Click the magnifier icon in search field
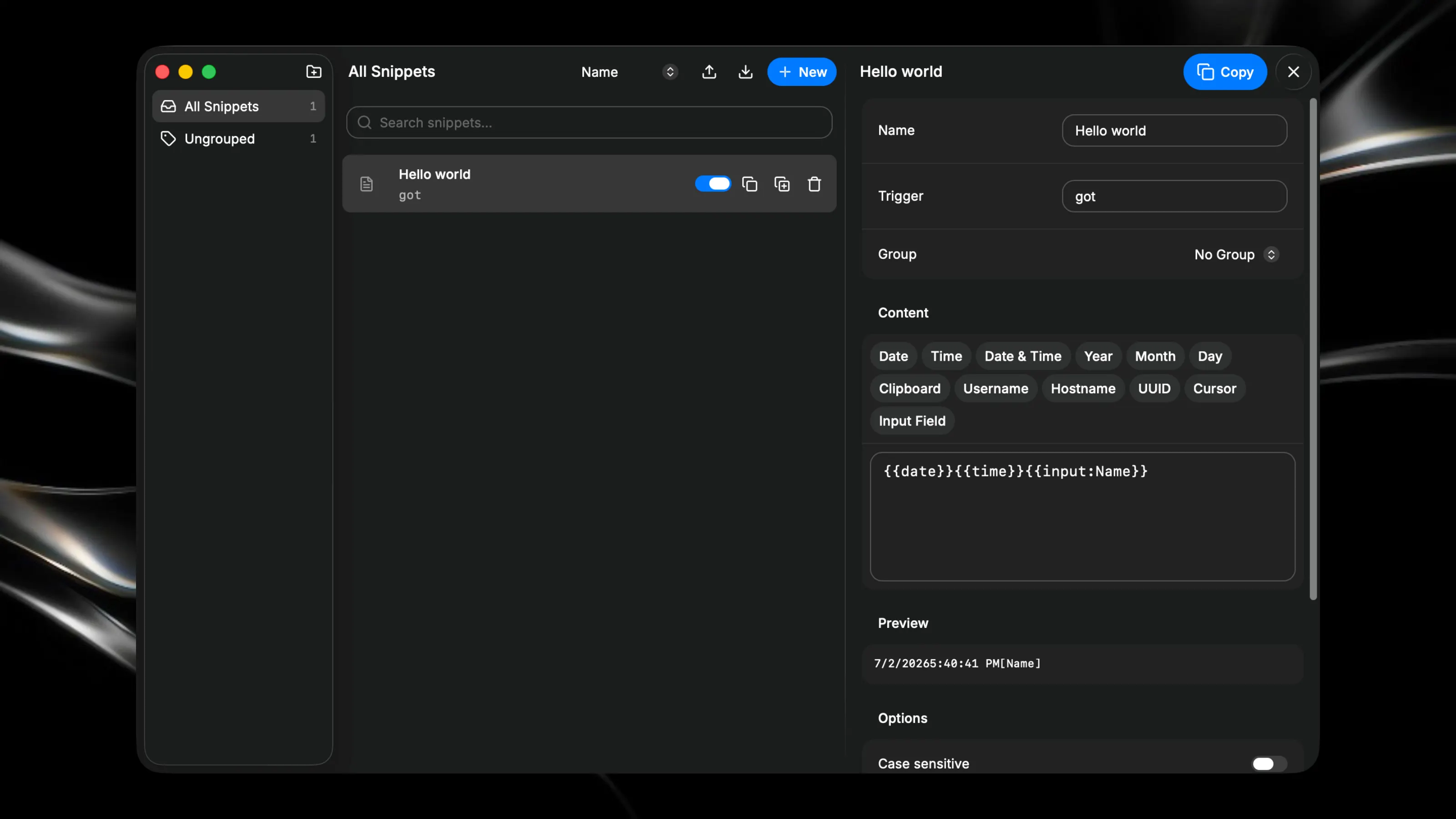Viewport: 1456px width, 819px height. tap(364, 122)
